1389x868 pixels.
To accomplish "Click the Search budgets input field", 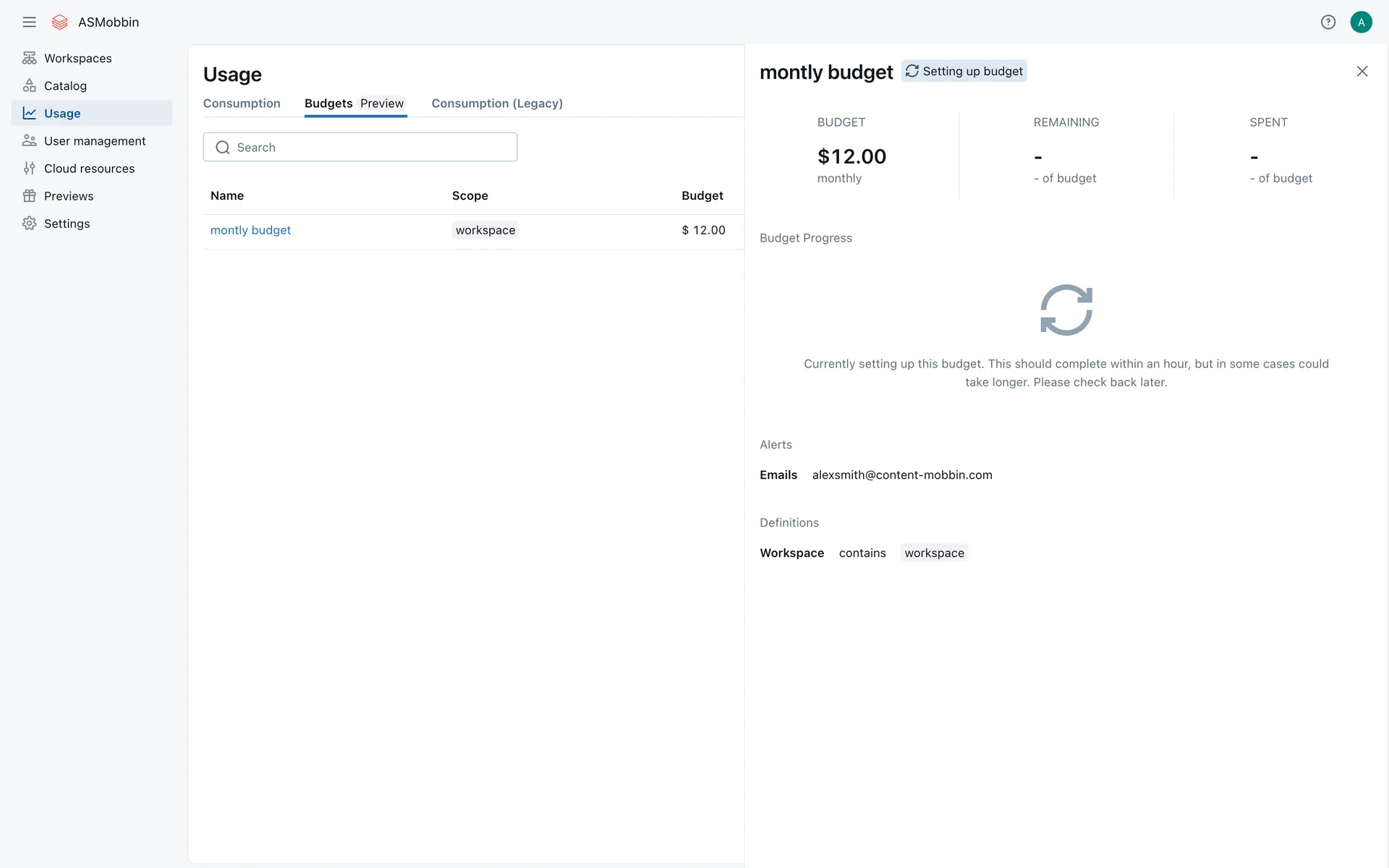I will [x=360, y=148].
